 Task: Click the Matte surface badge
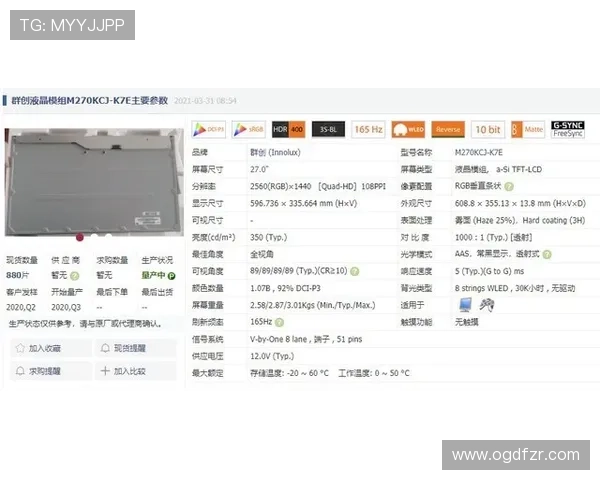pos(528,129)
